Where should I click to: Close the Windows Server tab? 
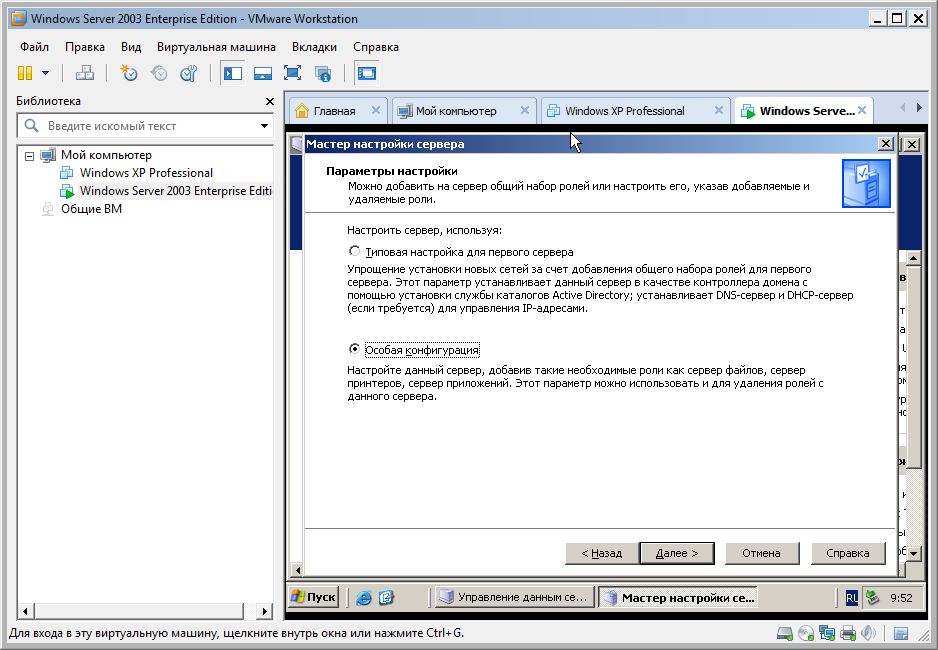point(862,110)
